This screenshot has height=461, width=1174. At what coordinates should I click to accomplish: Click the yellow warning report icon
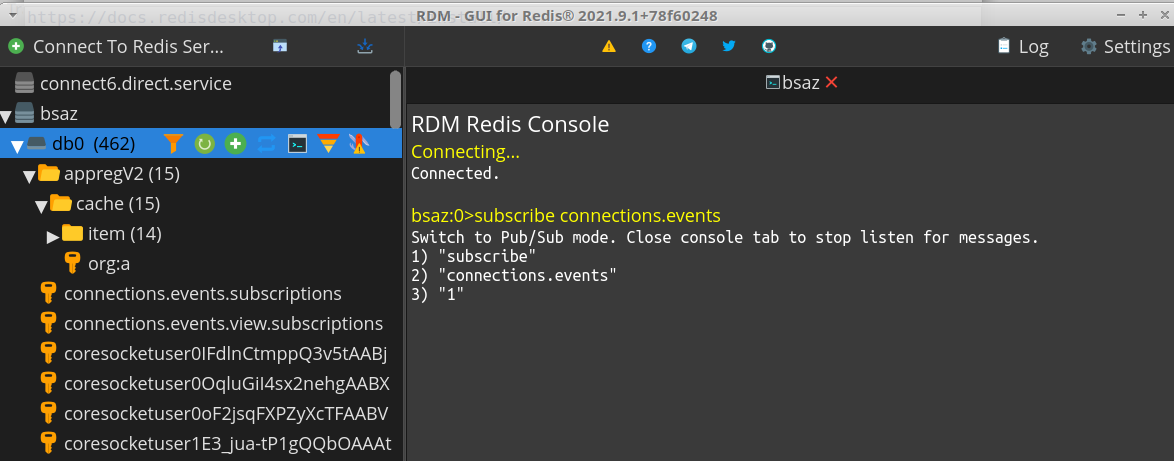609,47
